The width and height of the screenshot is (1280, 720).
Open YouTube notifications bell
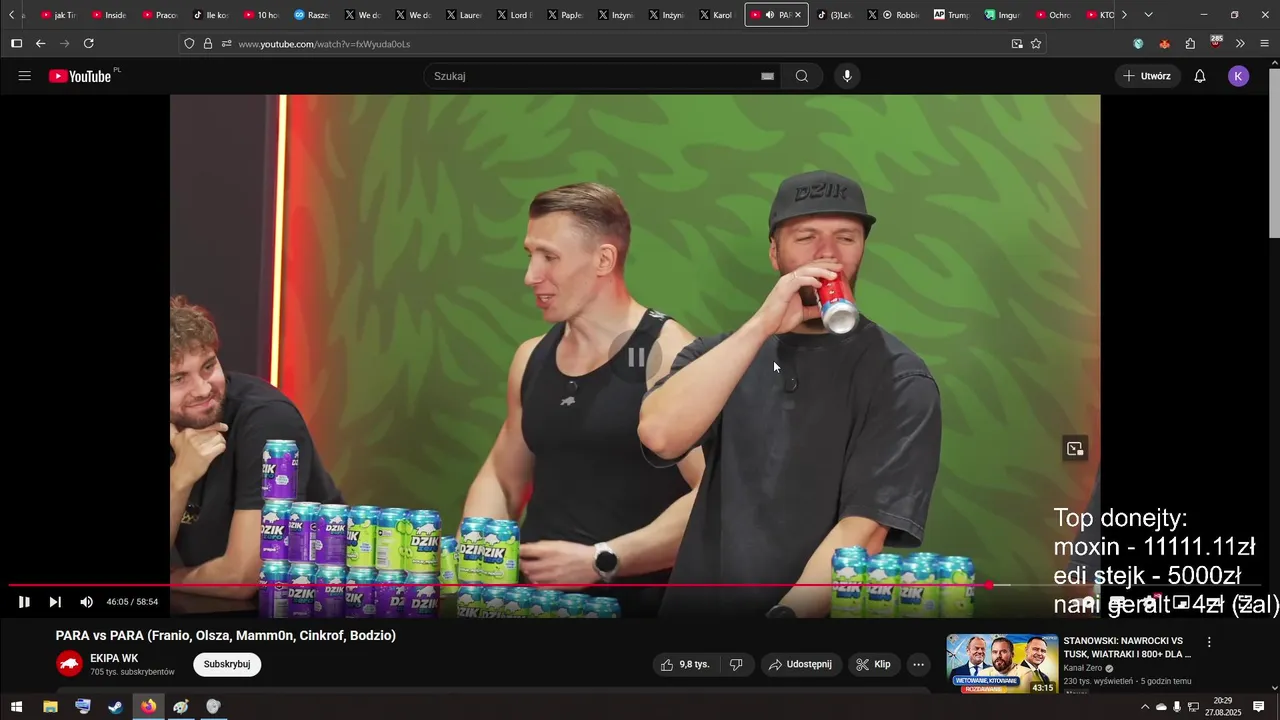(x=1200, y=76)
